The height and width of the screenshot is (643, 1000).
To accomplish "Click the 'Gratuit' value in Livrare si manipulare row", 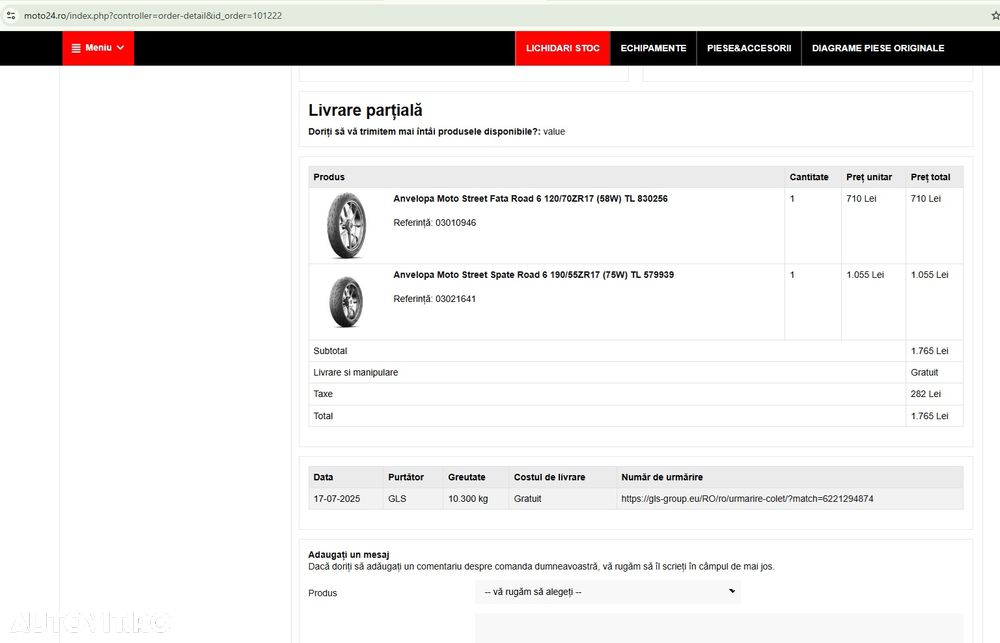I will pos(924,373).
